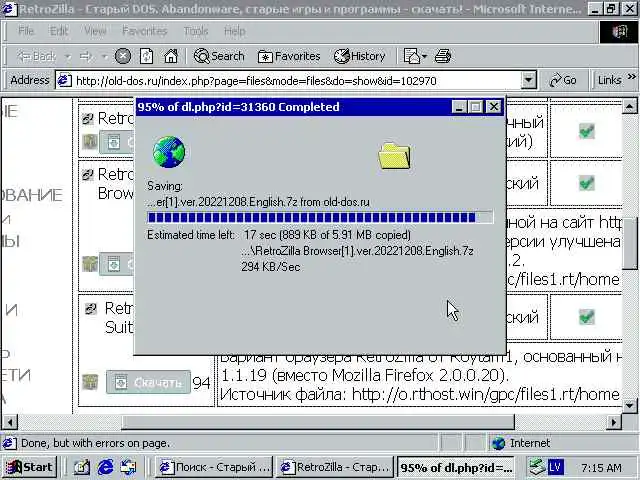The height and width of the screenshot is (480, 640).
Task: Open the Help menu
Action: [234, 31]
